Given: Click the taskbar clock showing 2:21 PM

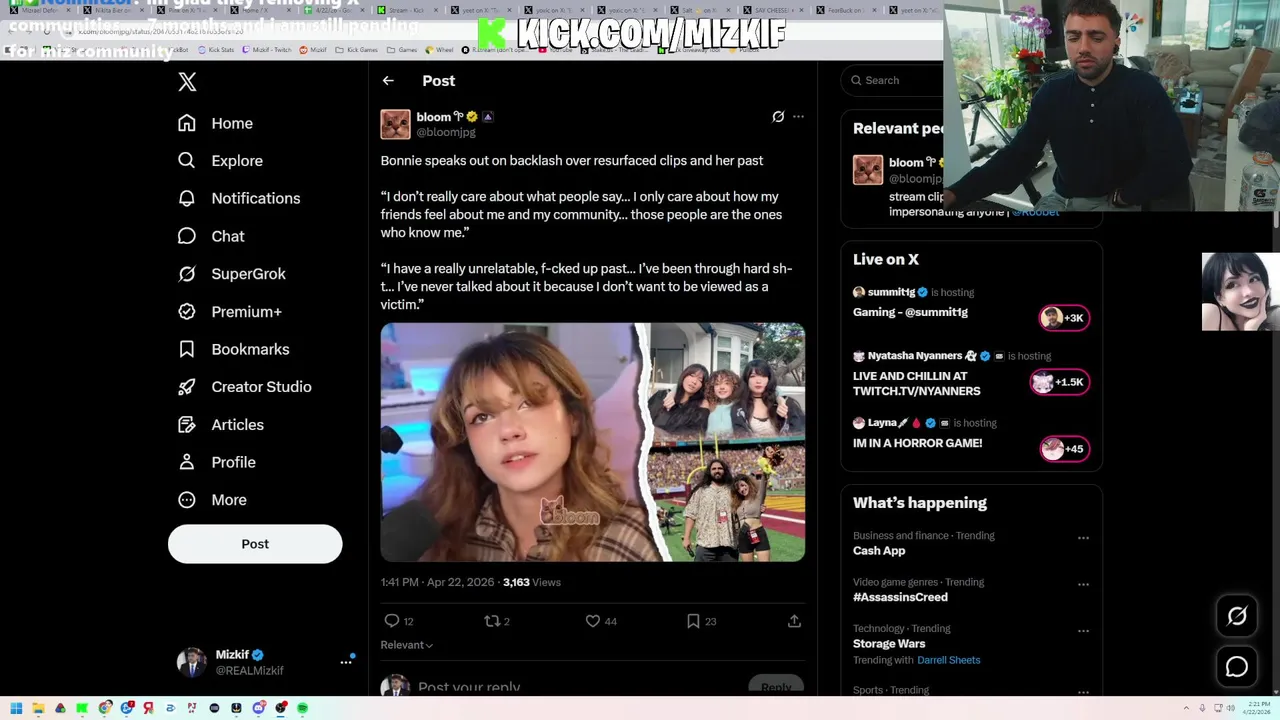Looking at the screenshot, I should pyautogui.click(x=1256, y=708).
